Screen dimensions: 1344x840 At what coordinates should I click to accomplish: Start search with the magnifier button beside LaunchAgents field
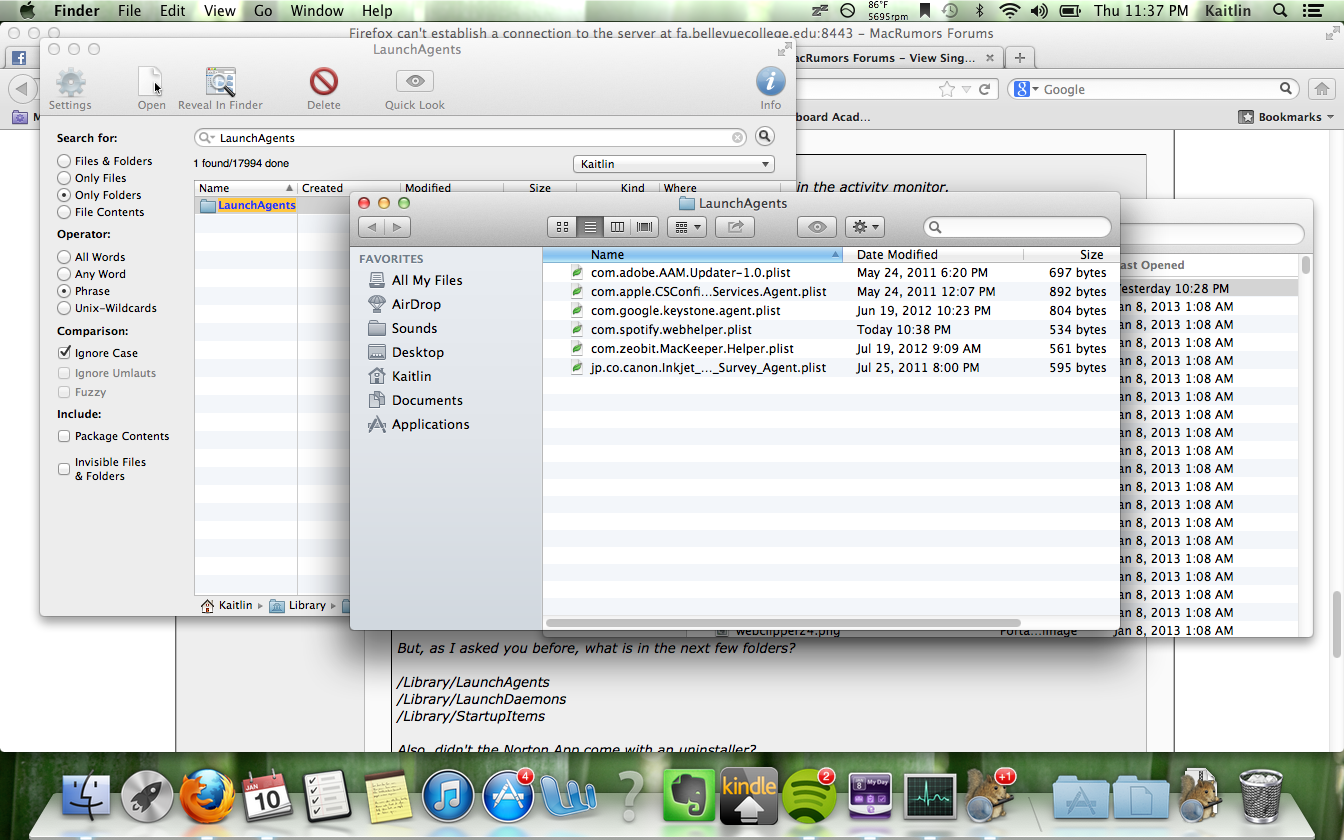click(x=764, y=137)
